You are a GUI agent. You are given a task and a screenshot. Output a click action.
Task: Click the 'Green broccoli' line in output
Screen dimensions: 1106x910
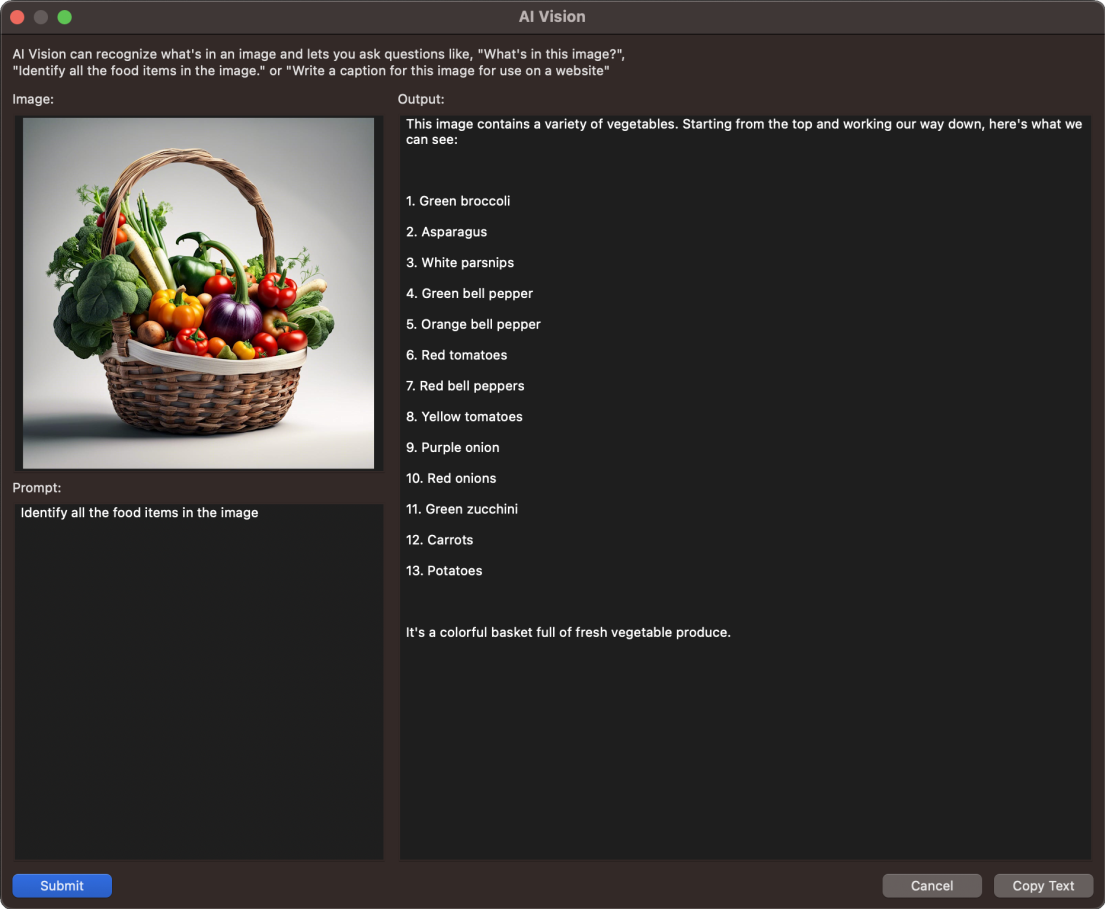coord(458,201)
